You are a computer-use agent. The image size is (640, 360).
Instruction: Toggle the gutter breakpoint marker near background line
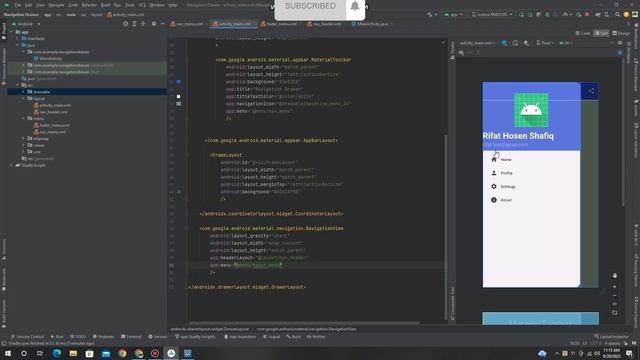pos(178,82)
